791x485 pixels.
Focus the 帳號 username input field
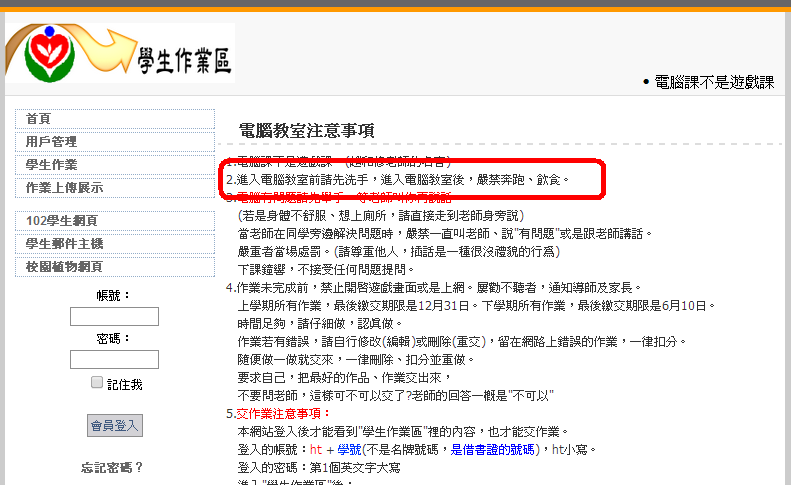(x=114, y=316)
